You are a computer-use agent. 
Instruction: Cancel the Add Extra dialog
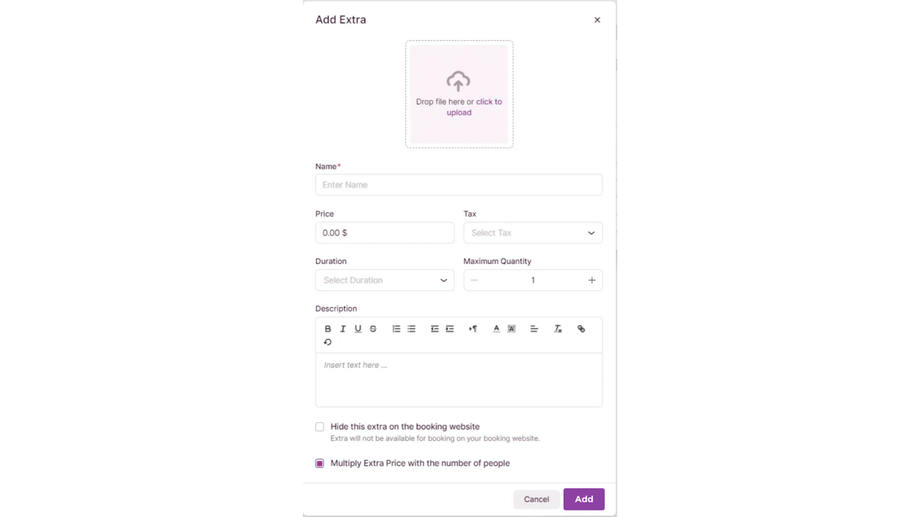[x=536, y=499]
